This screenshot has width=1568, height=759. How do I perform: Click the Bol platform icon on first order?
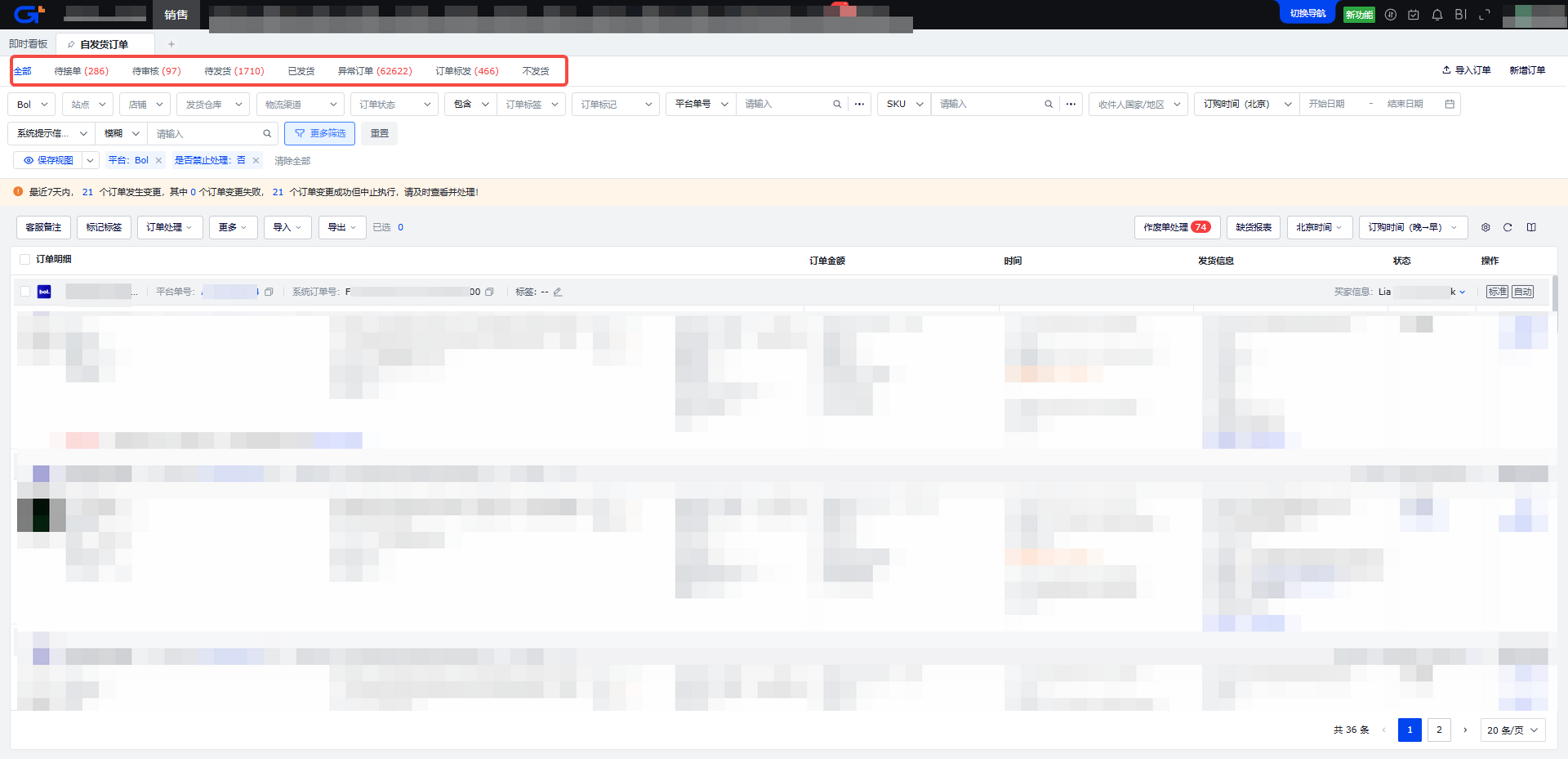point(44,292)
